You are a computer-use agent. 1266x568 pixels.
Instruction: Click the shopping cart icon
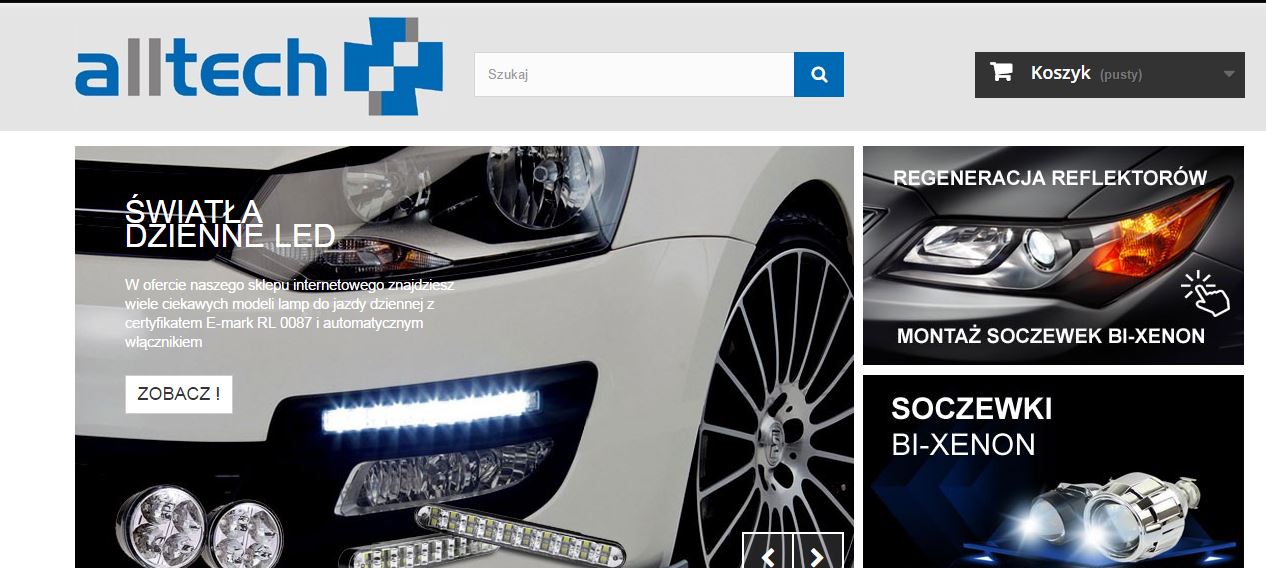tap(1001, 72)
